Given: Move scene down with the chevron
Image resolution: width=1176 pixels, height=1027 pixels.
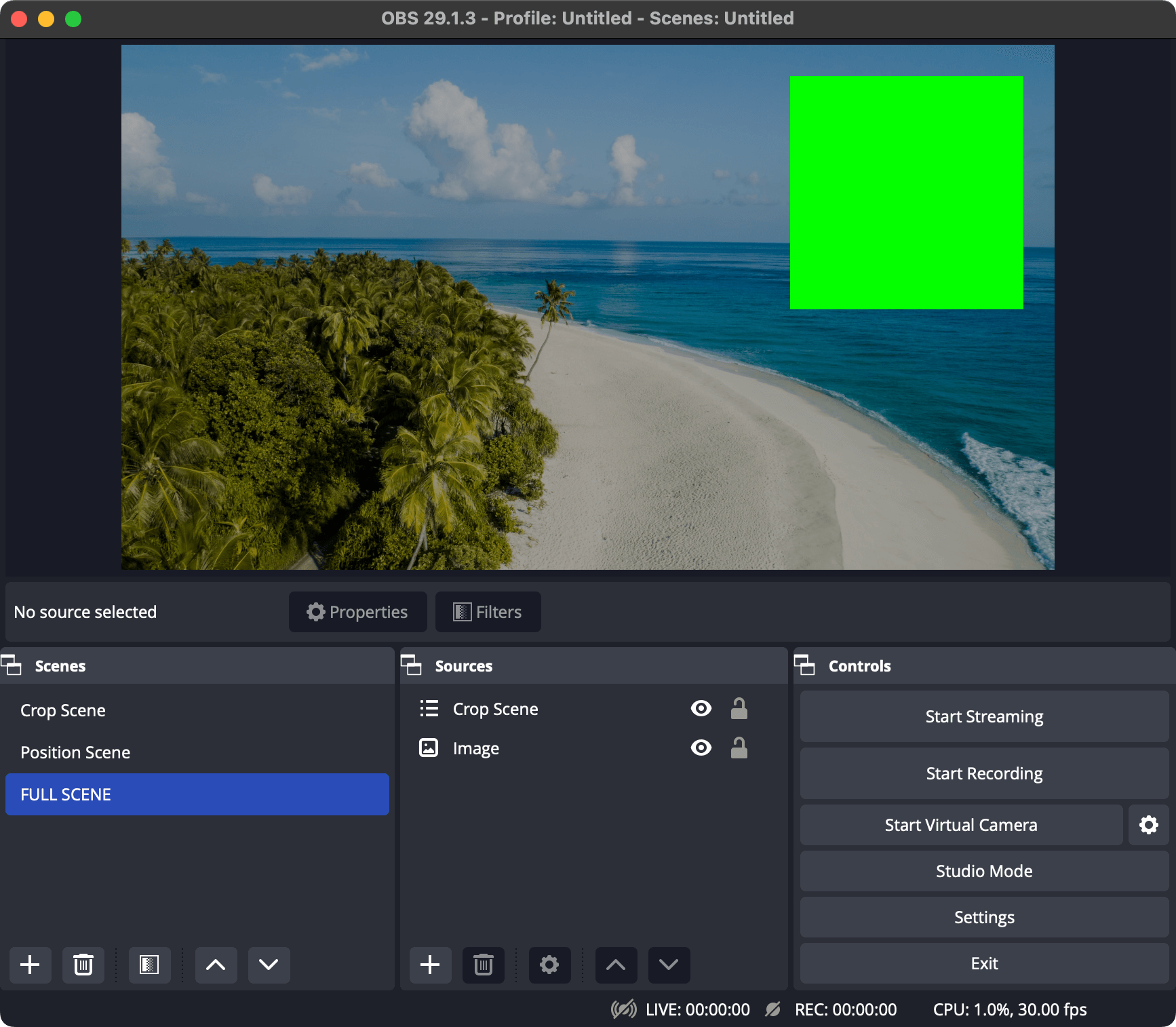Looking at the screenshot, I should (x=269, y=965).
